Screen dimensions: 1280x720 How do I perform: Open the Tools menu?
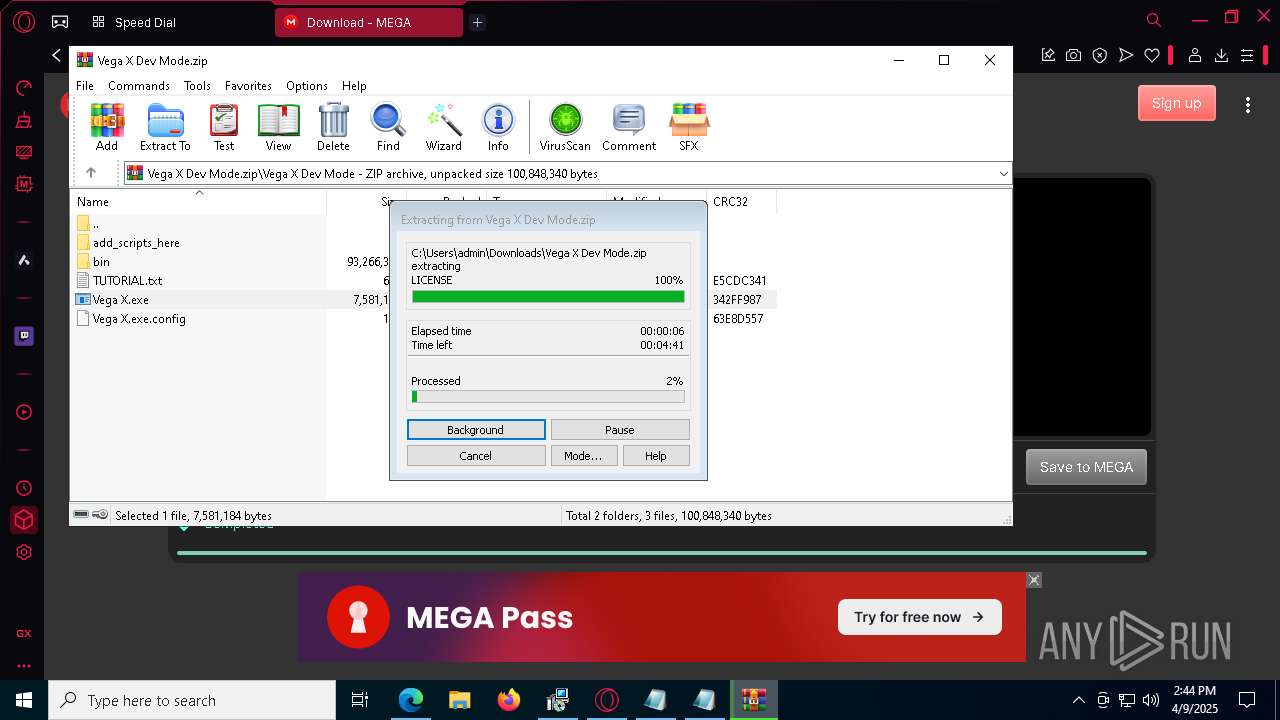[197, 86]
